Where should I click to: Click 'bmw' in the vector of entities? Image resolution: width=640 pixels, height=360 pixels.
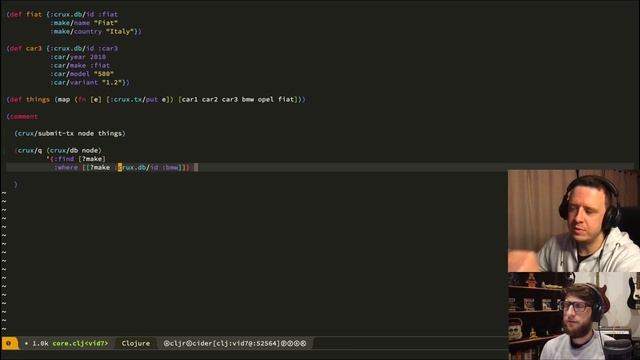point(248,100)
